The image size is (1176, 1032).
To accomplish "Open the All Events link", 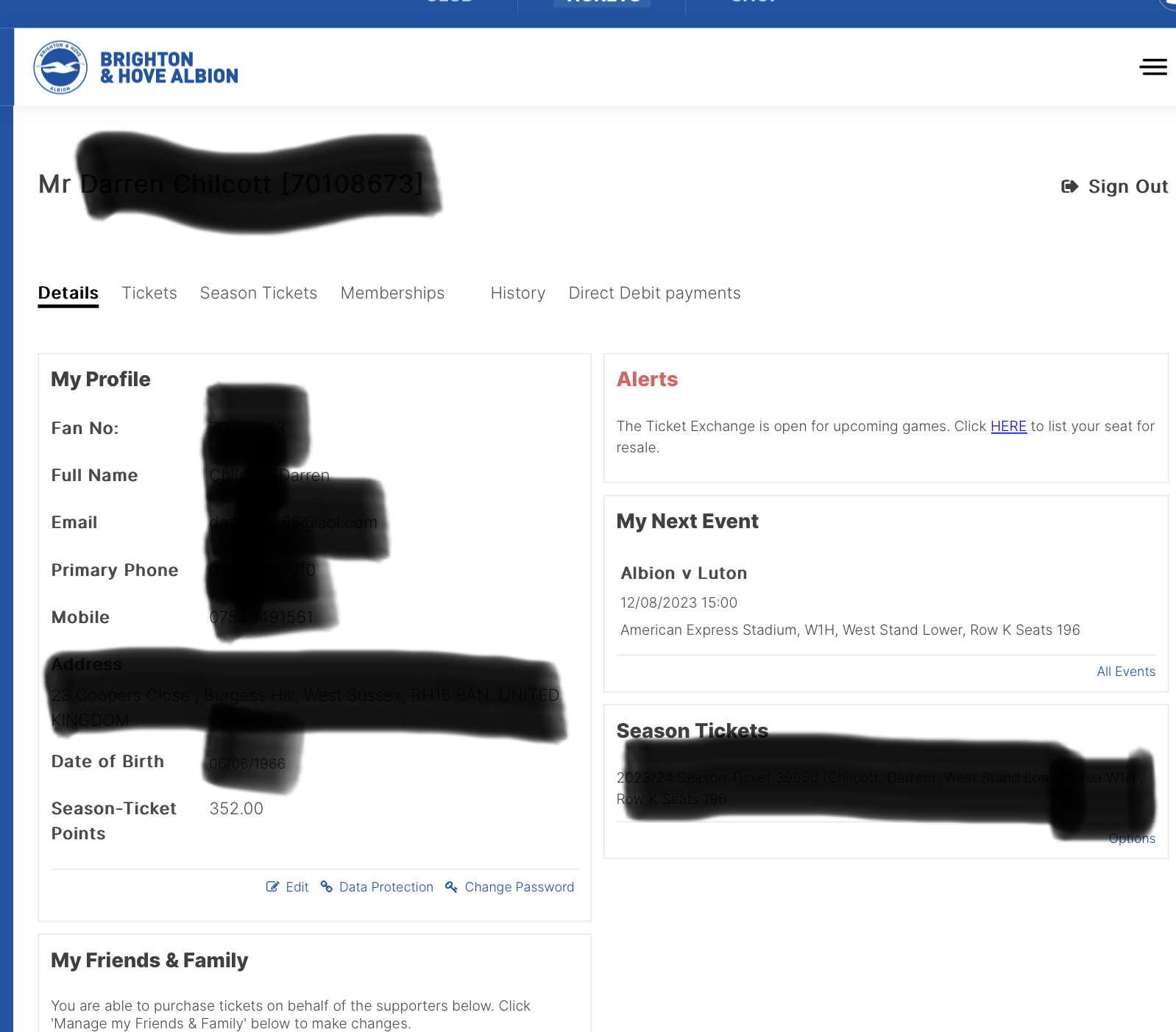I will click(1126, 671).
